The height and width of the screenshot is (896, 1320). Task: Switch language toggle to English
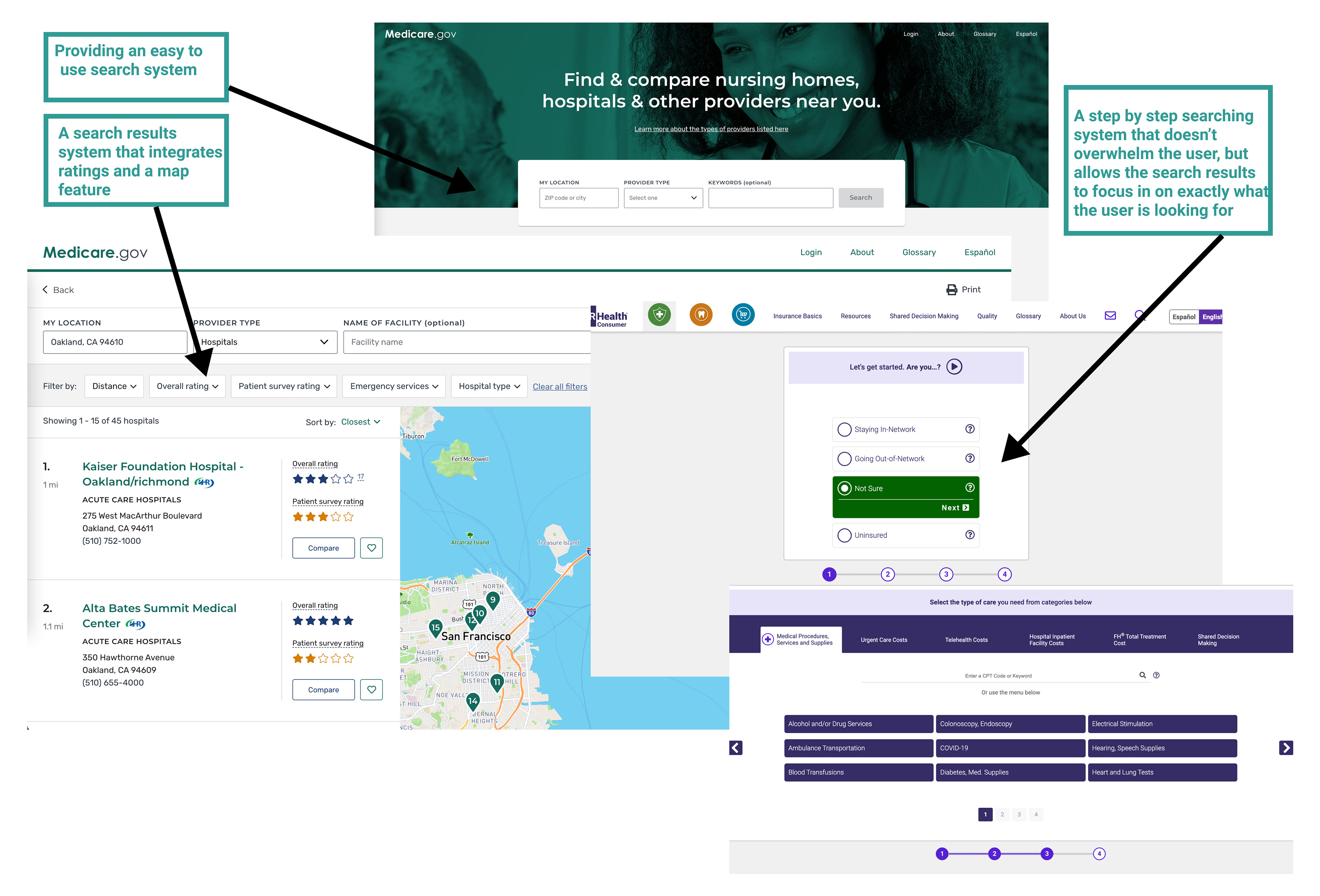tap(1211, 317)
